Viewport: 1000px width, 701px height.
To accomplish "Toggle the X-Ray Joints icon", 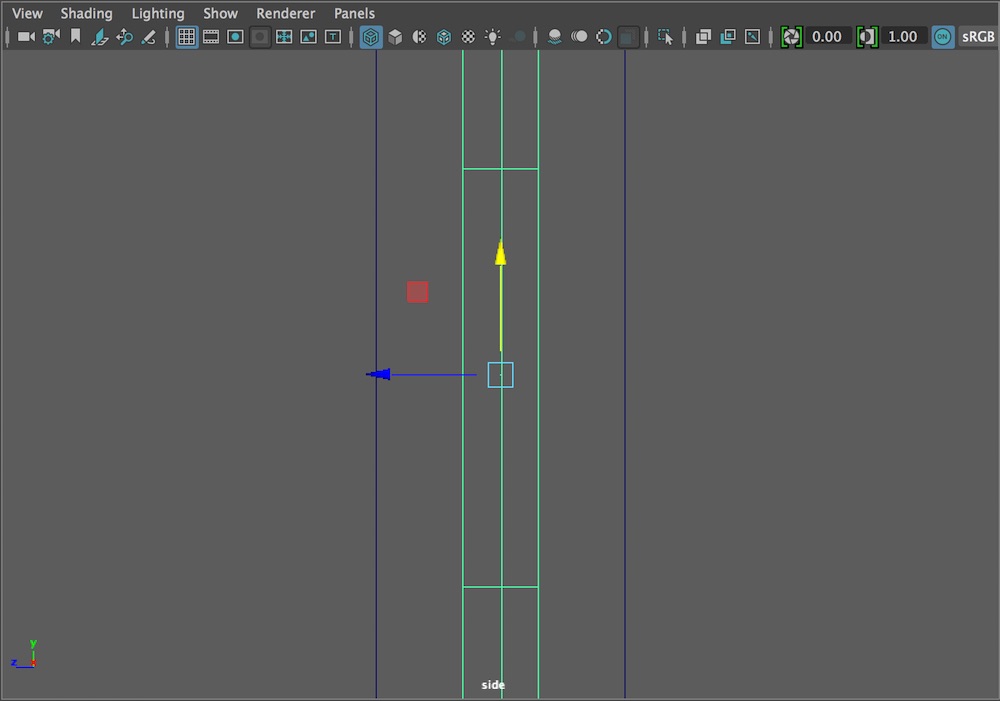I will (x=753, y=37).
